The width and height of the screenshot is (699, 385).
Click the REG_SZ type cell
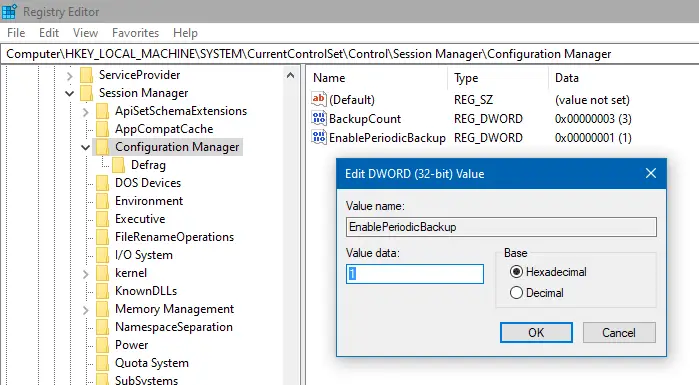pyautogui.click(x=473, y=99)
